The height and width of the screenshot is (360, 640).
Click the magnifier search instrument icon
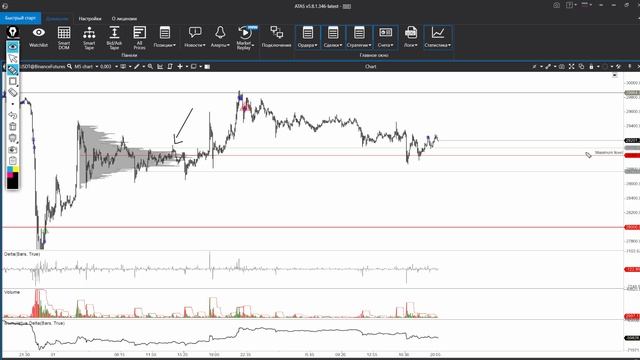click(x=69, y=67)
